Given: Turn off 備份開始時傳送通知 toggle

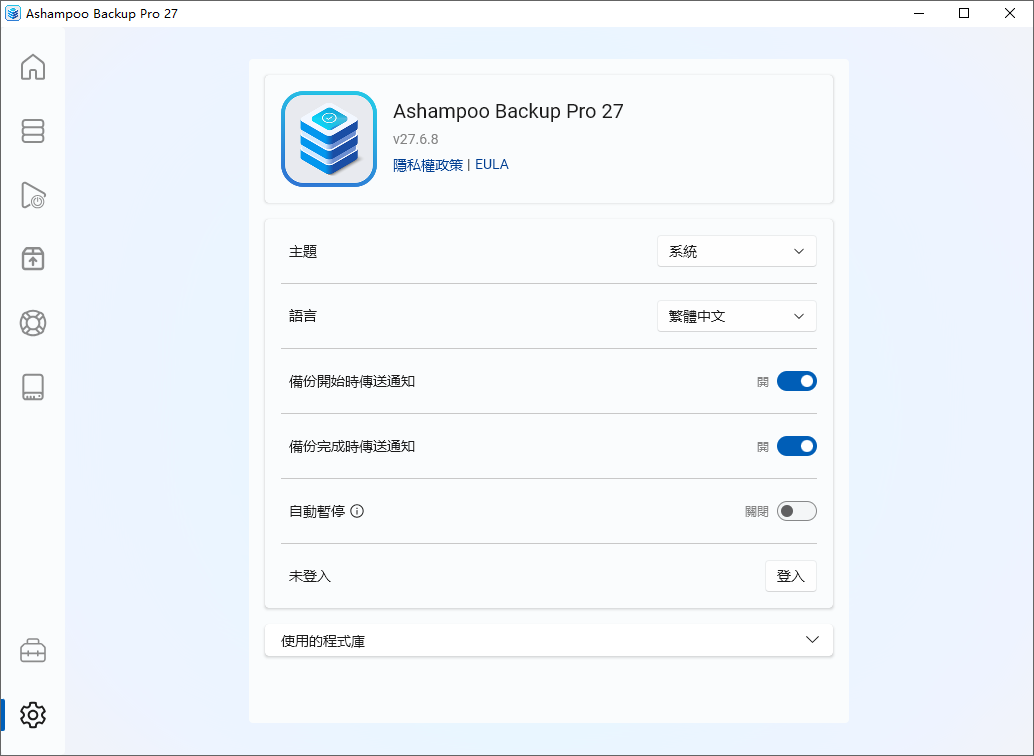Looking at the screenshot, I should coord(797,381).
